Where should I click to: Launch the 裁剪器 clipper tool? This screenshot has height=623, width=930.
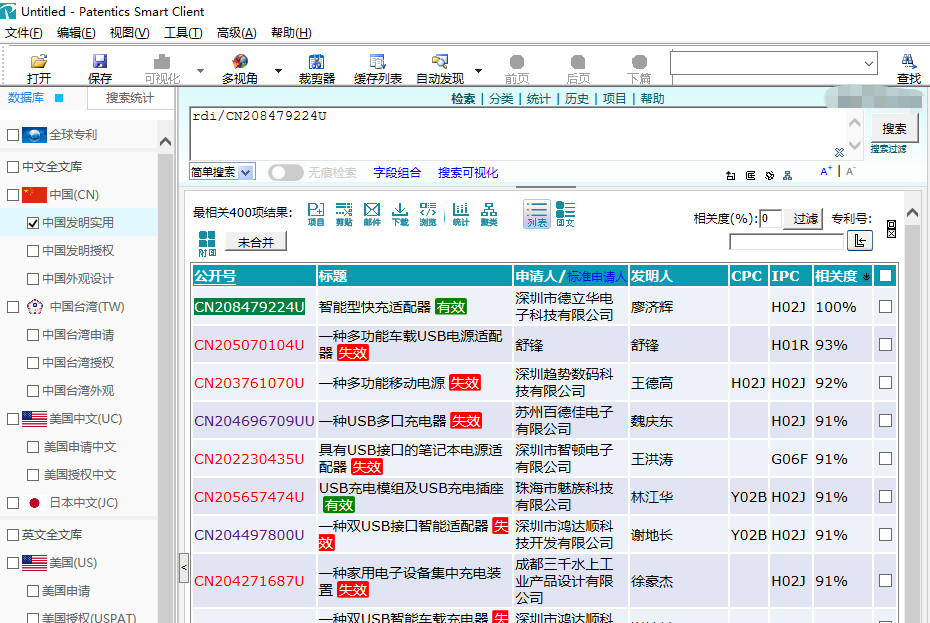pyautogui.click(x=317, y=69)
